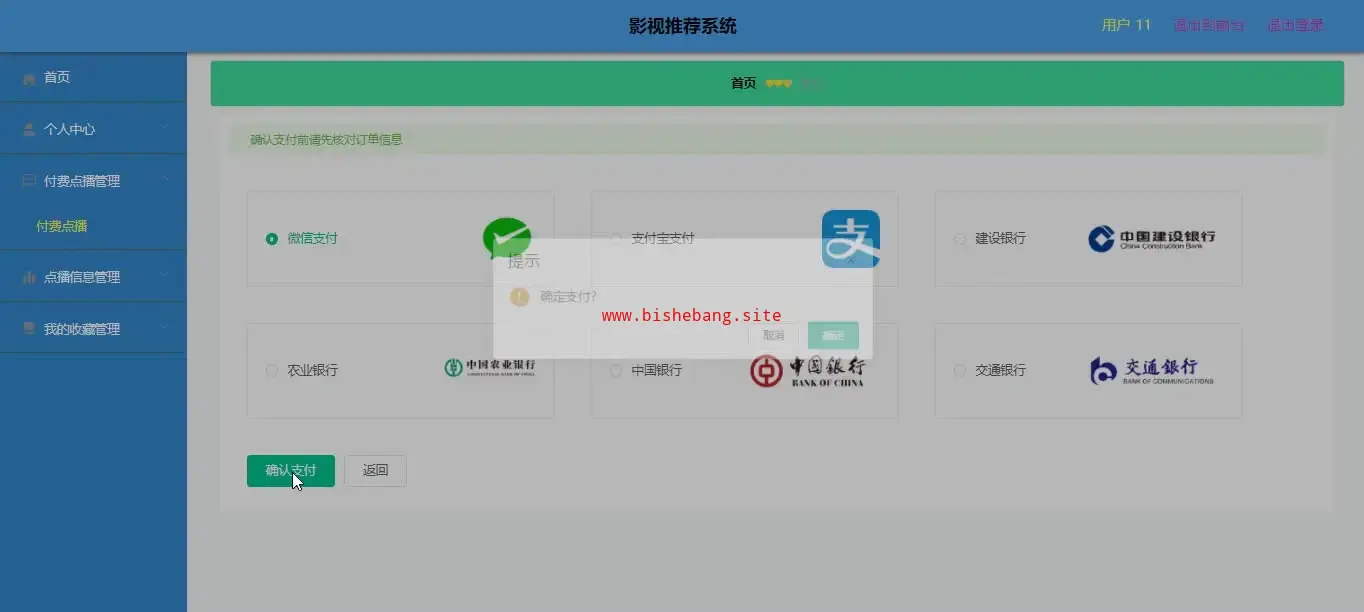Click the Bank of China logo

click(808, 371)
